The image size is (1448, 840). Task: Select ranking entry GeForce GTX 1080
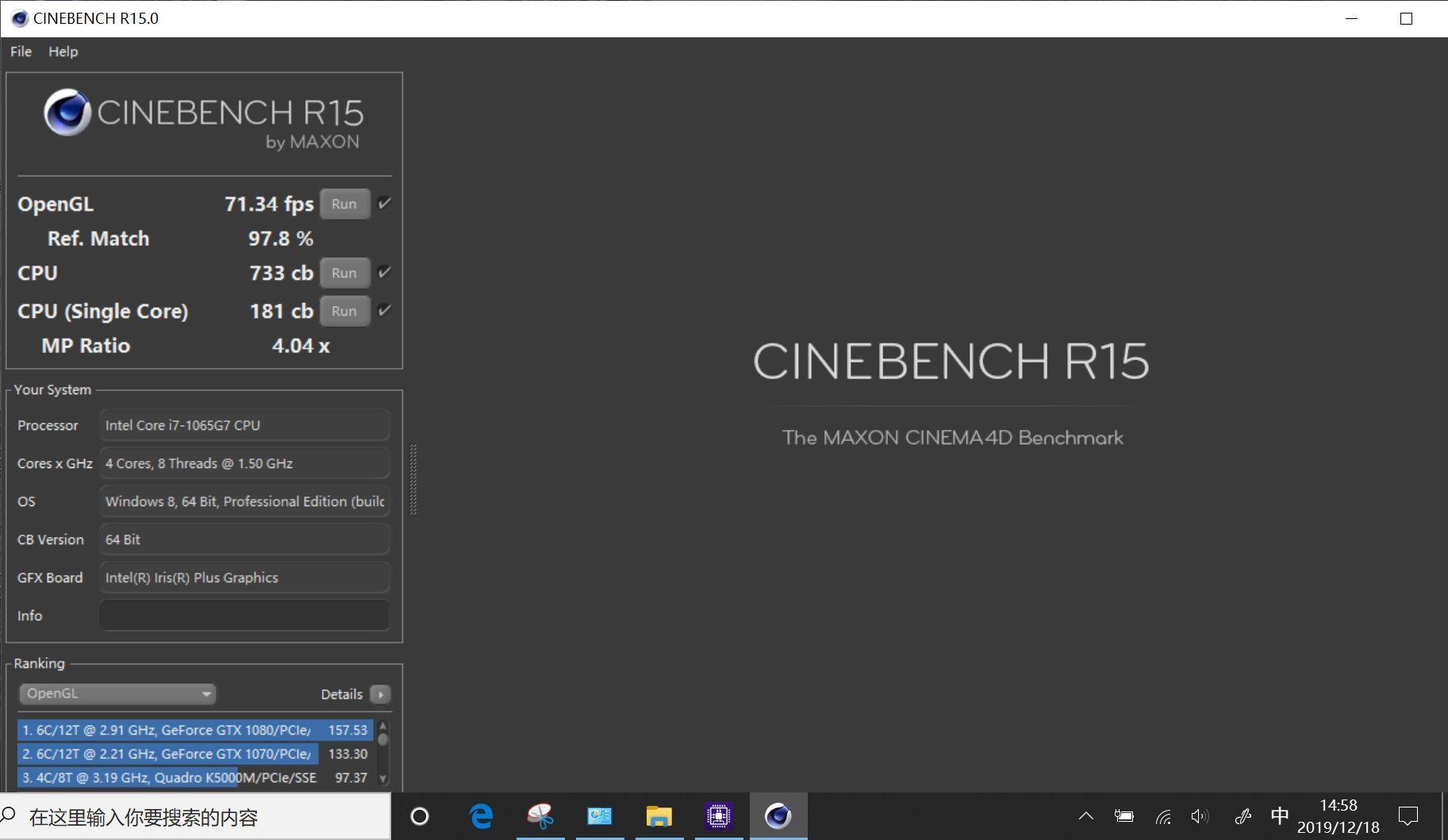coord(195,730)
